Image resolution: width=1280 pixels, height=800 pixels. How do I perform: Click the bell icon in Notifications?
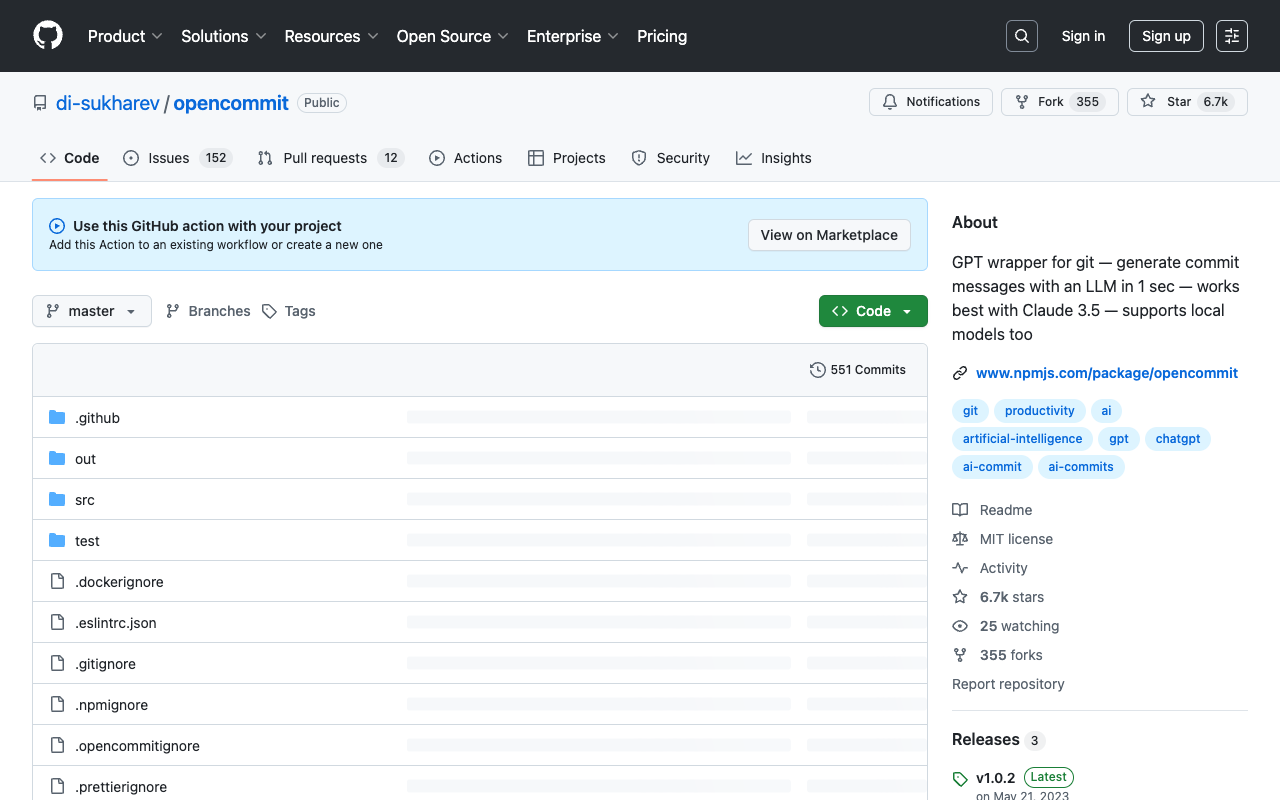coord(890,102)
